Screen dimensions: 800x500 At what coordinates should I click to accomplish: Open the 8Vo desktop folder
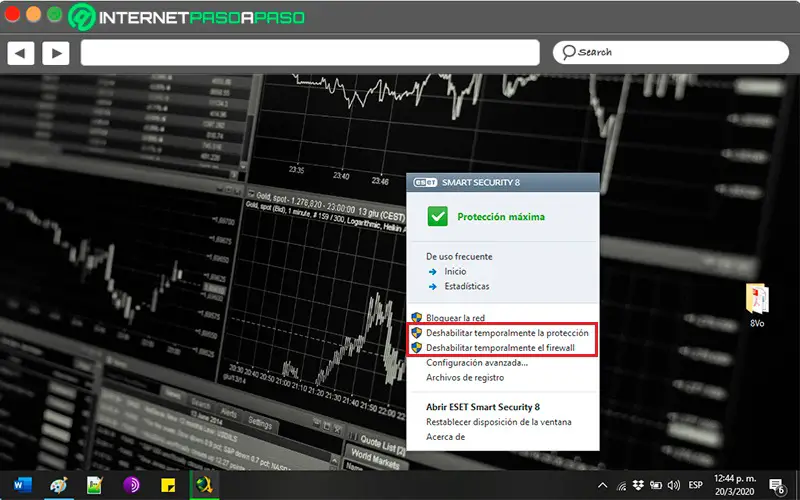757,305
